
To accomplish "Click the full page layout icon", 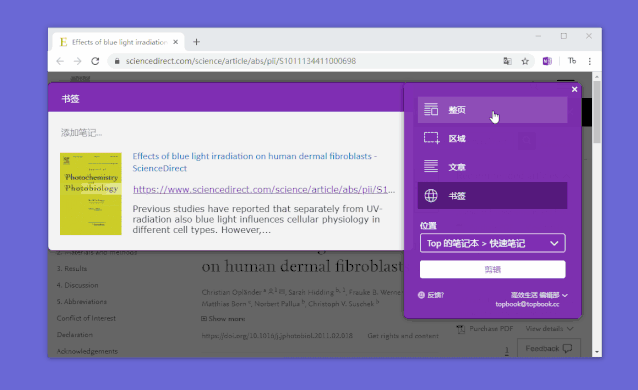I will pyautogui.click(x=431, y=110).
